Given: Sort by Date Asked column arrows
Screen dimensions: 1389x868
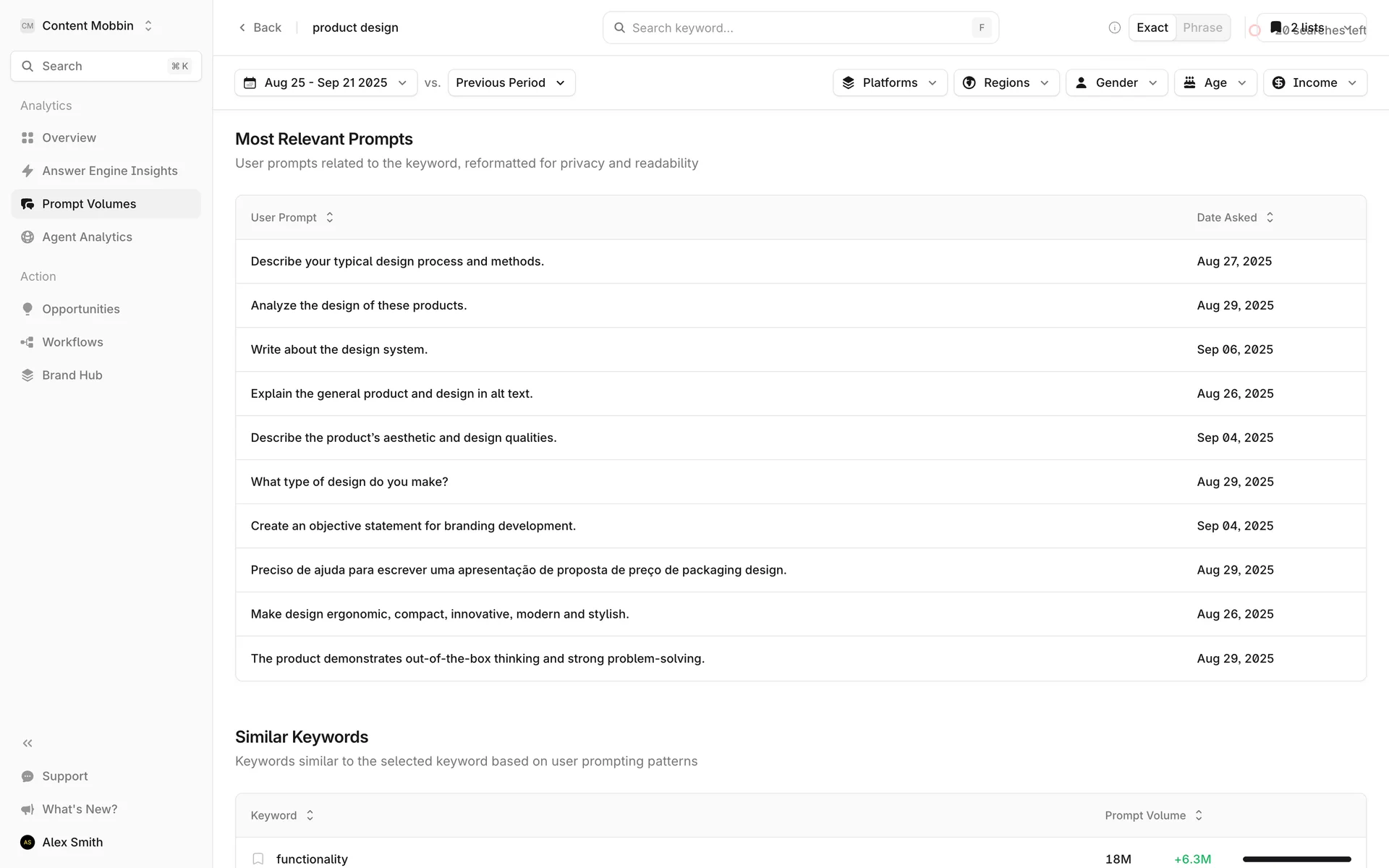Looking at the screenshot, I should [1270, 217].
